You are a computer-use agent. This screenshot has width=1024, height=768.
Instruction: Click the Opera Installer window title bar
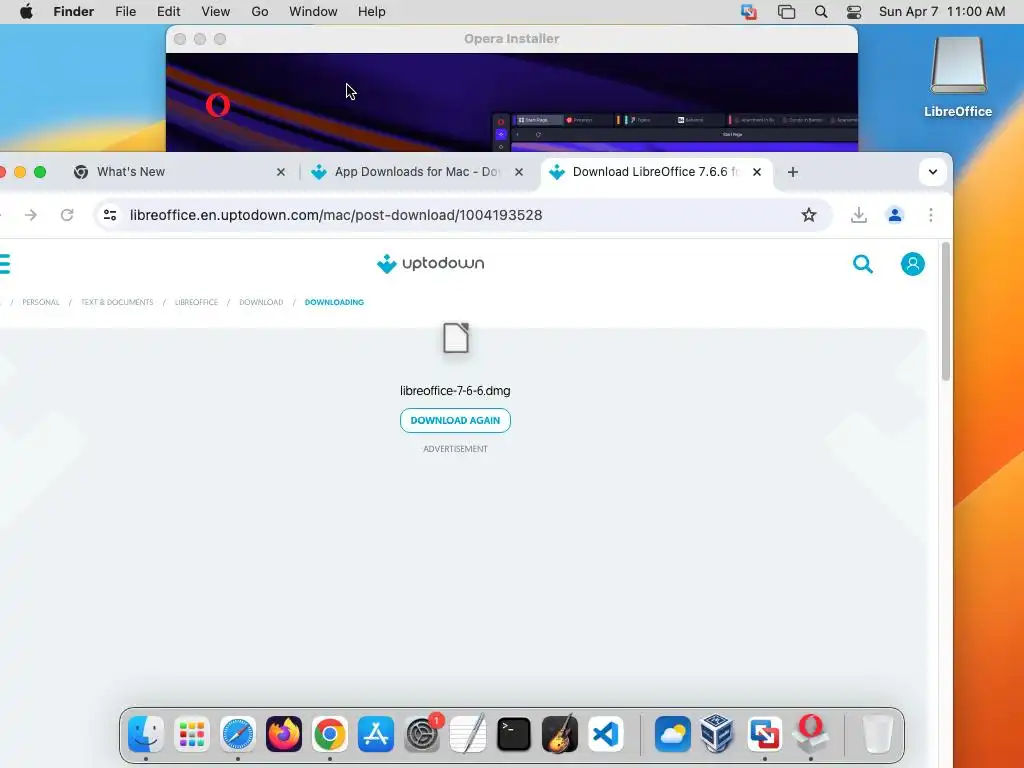pyautogui.click(x=511, y=39)
